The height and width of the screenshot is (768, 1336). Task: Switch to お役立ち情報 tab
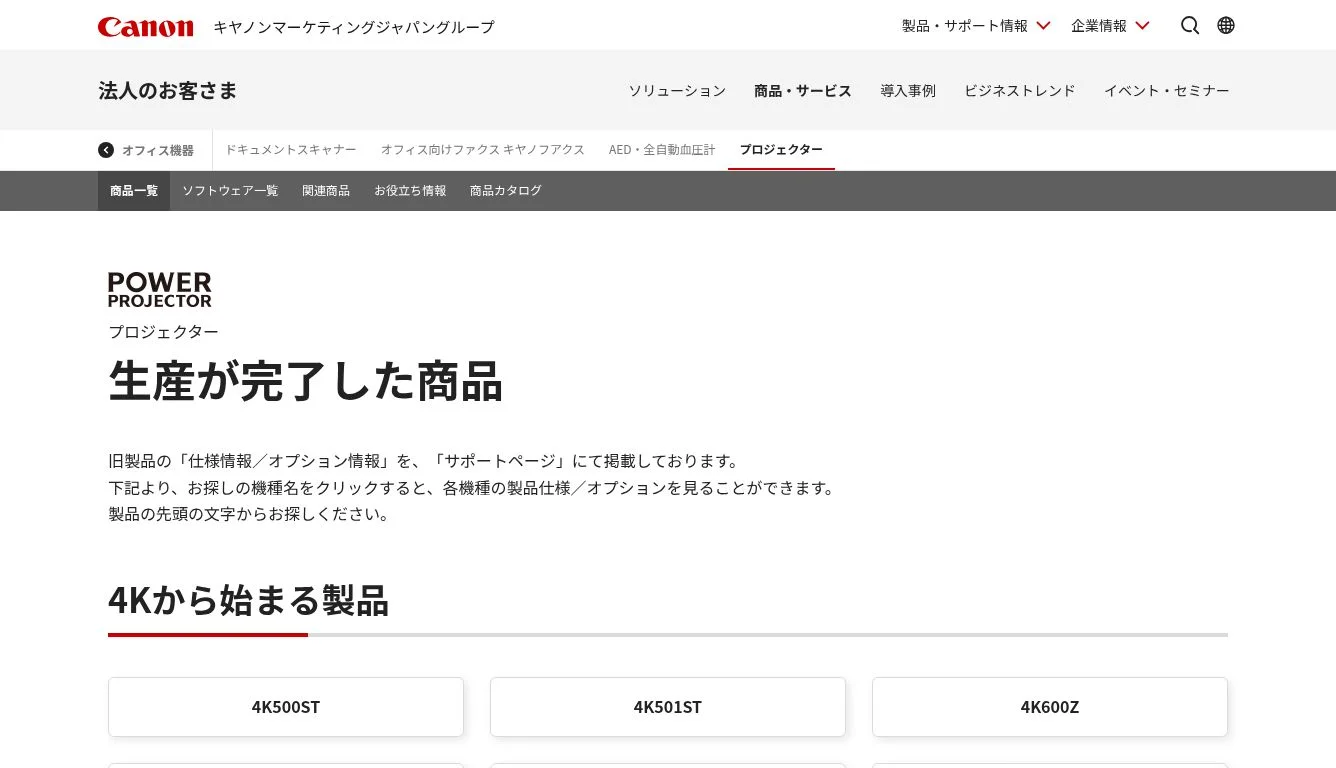[x=410, y=191]
